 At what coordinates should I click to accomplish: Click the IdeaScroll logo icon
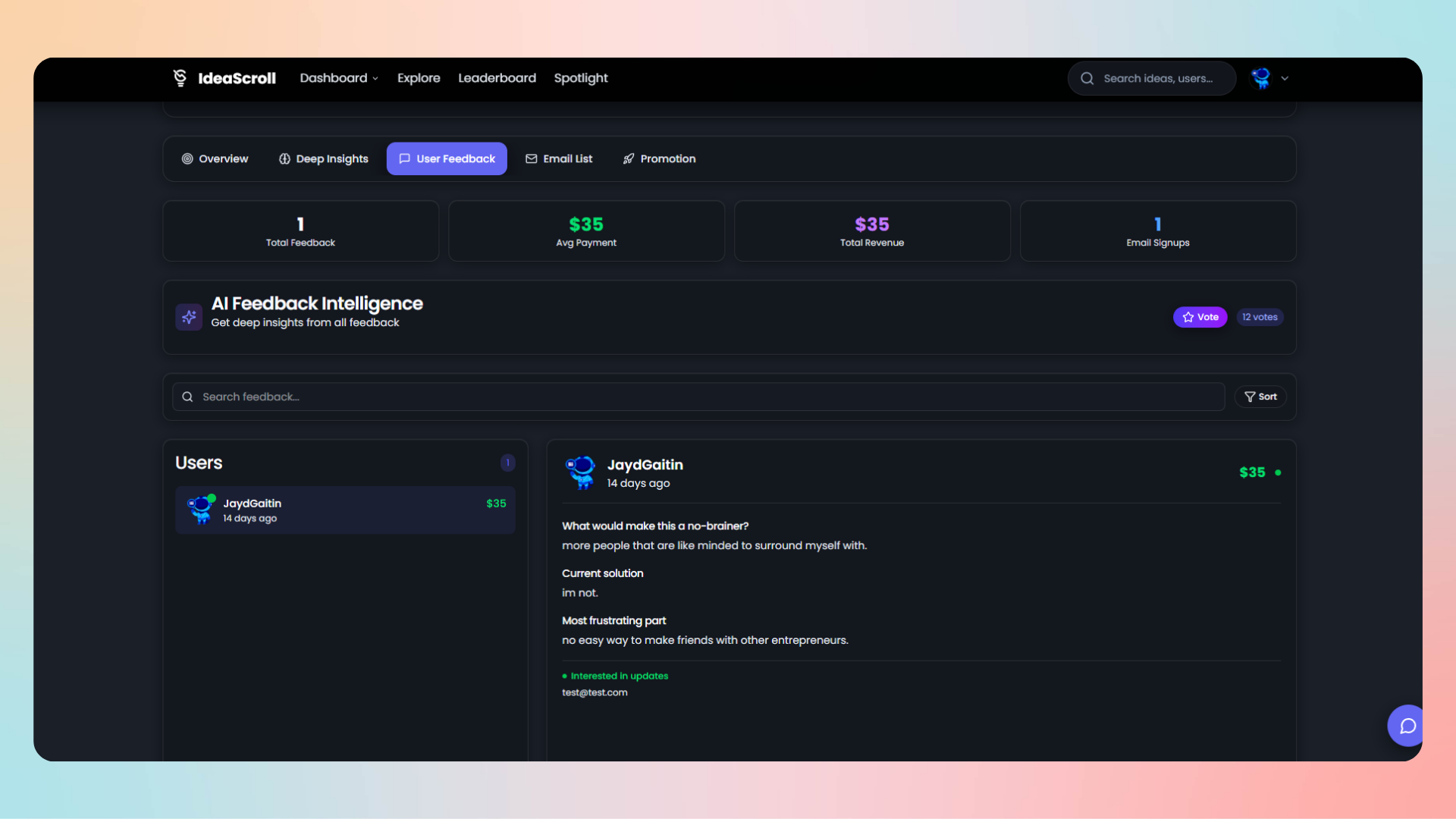(180, 78)
